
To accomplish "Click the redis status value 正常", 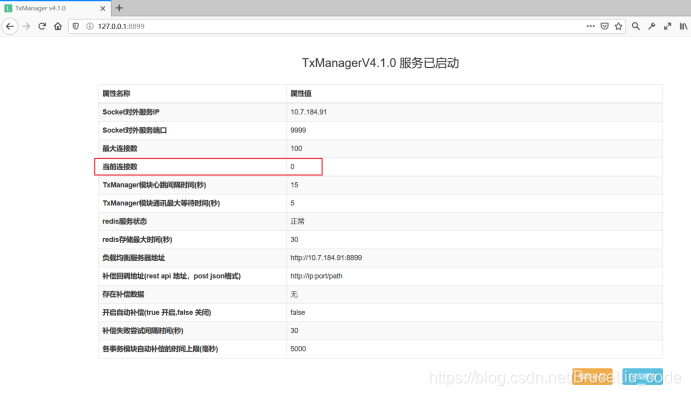I will (x=297, y=221).
